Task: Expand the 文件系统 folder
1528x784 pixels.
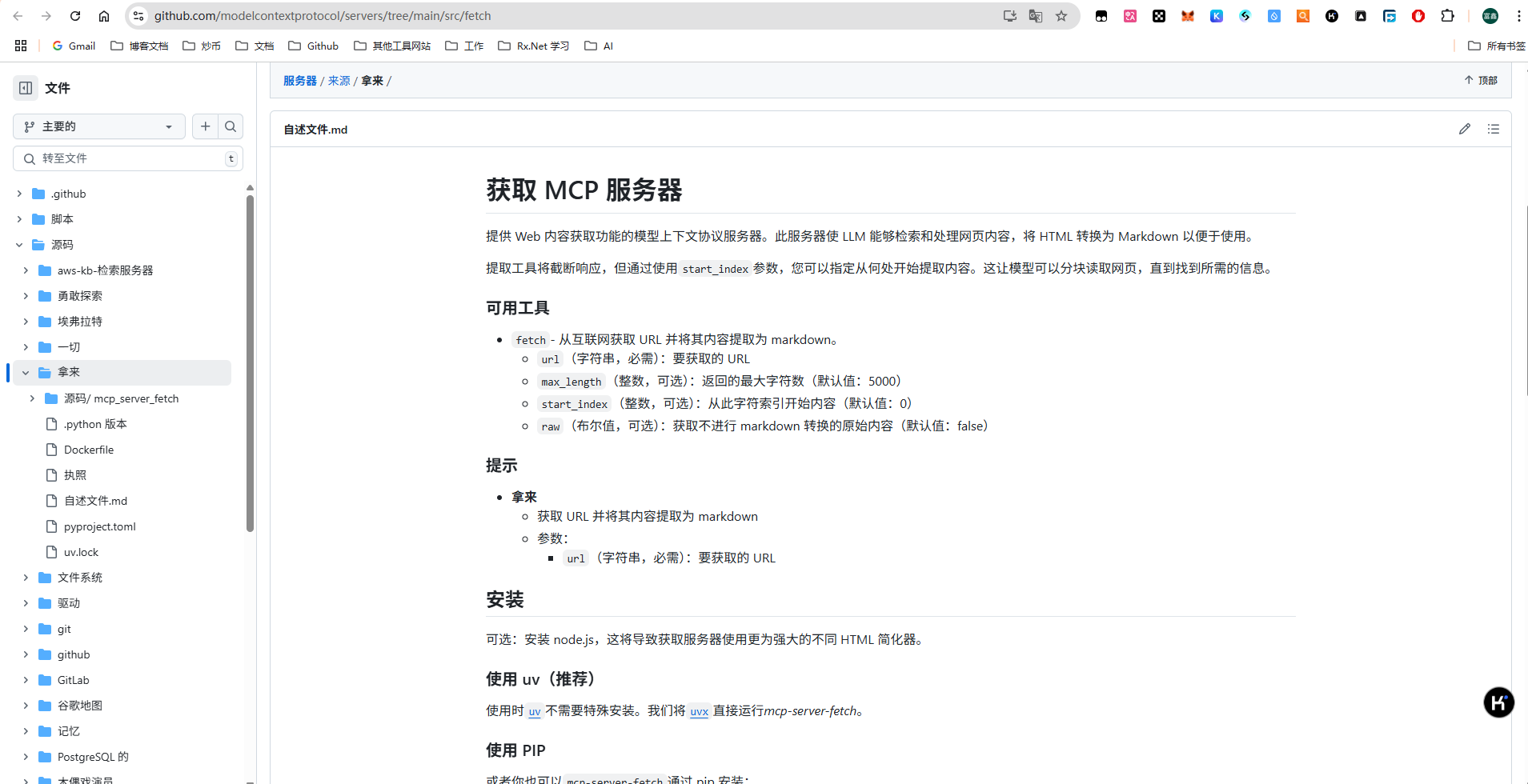Action: pyautogui.click(x=26, y=578)
